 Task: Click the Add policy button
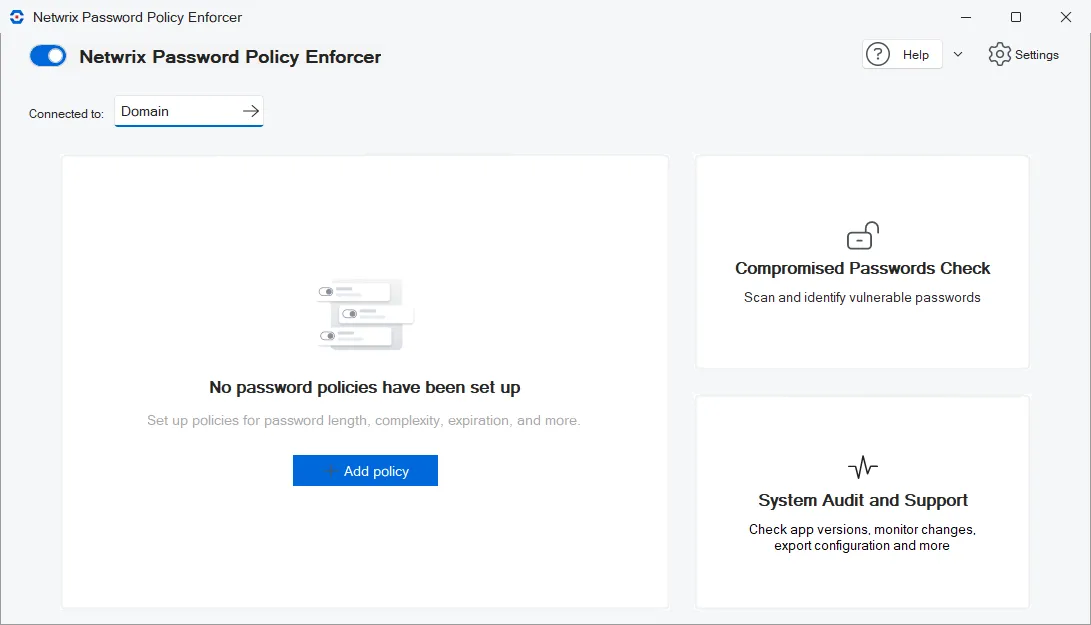365,470
